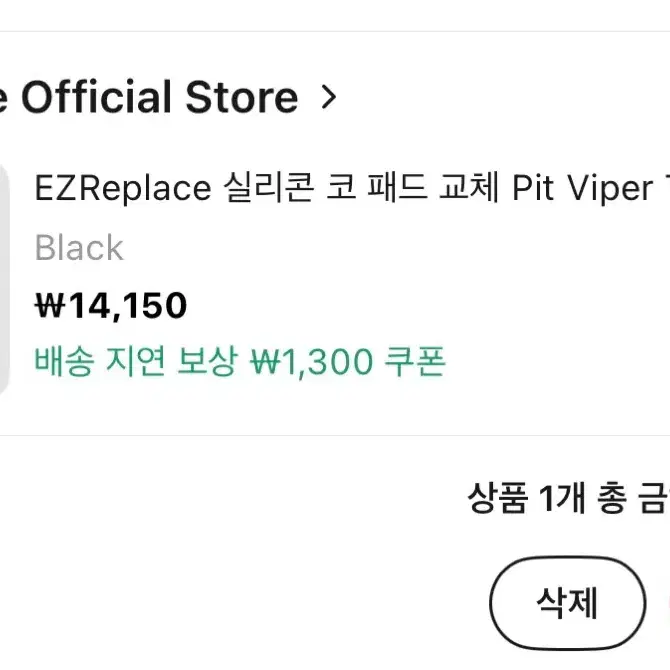Click the 1개 item count text
670x670 pixels.
pyautogui.click(x=562, y=498)
